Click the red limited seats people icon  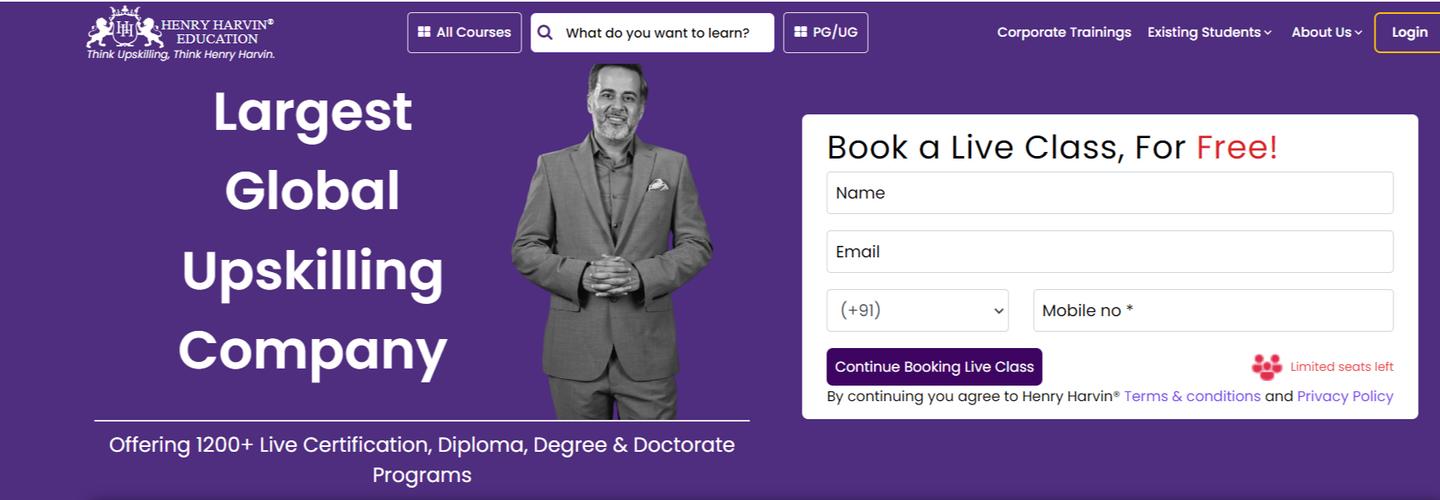click(x=1266, y=367)
